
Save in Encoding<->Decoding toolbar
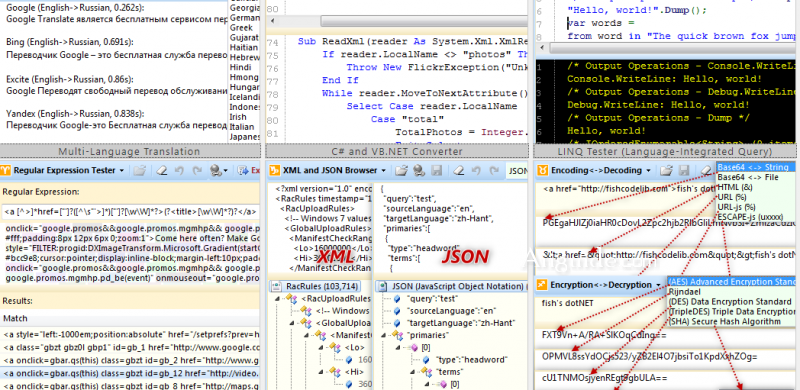coord(684,170)
